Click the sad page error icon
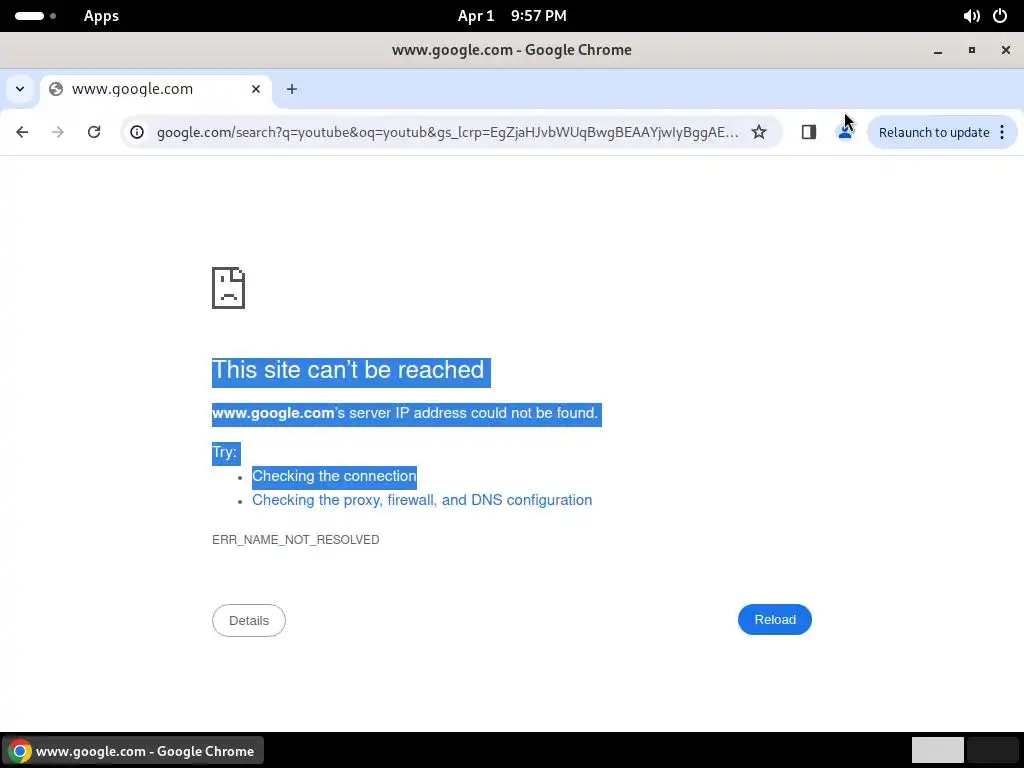The width and height of the screenshot is (1024, 768). point(229,288)
